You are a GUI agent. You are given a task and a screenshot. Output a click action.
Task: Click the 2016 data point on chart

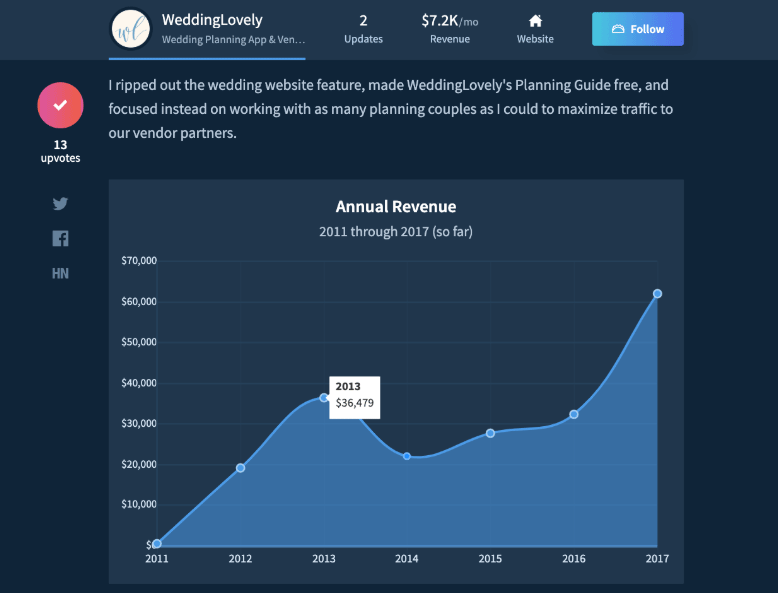coord(574,414)
